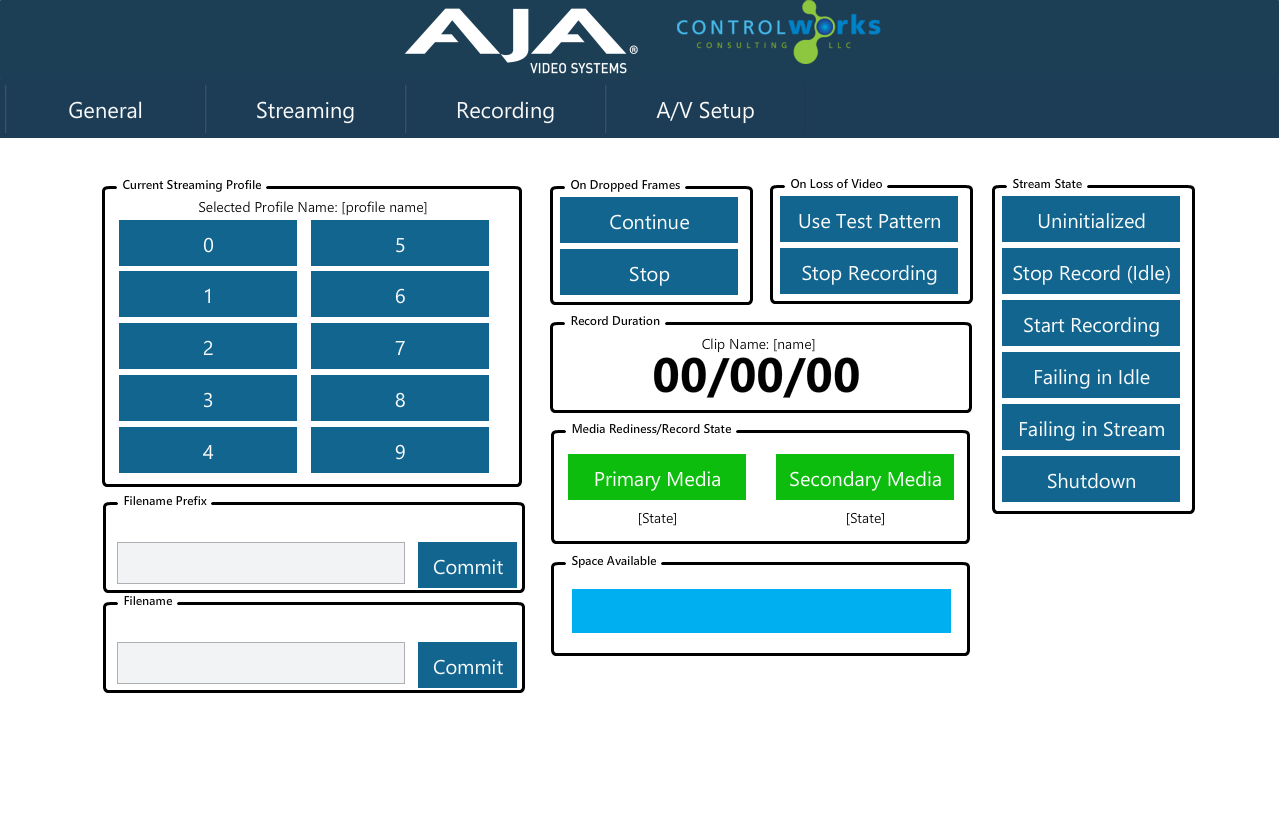1280x818 pixels.
Task: Click the Shutdown stream state button
Action: point(1091,479)
